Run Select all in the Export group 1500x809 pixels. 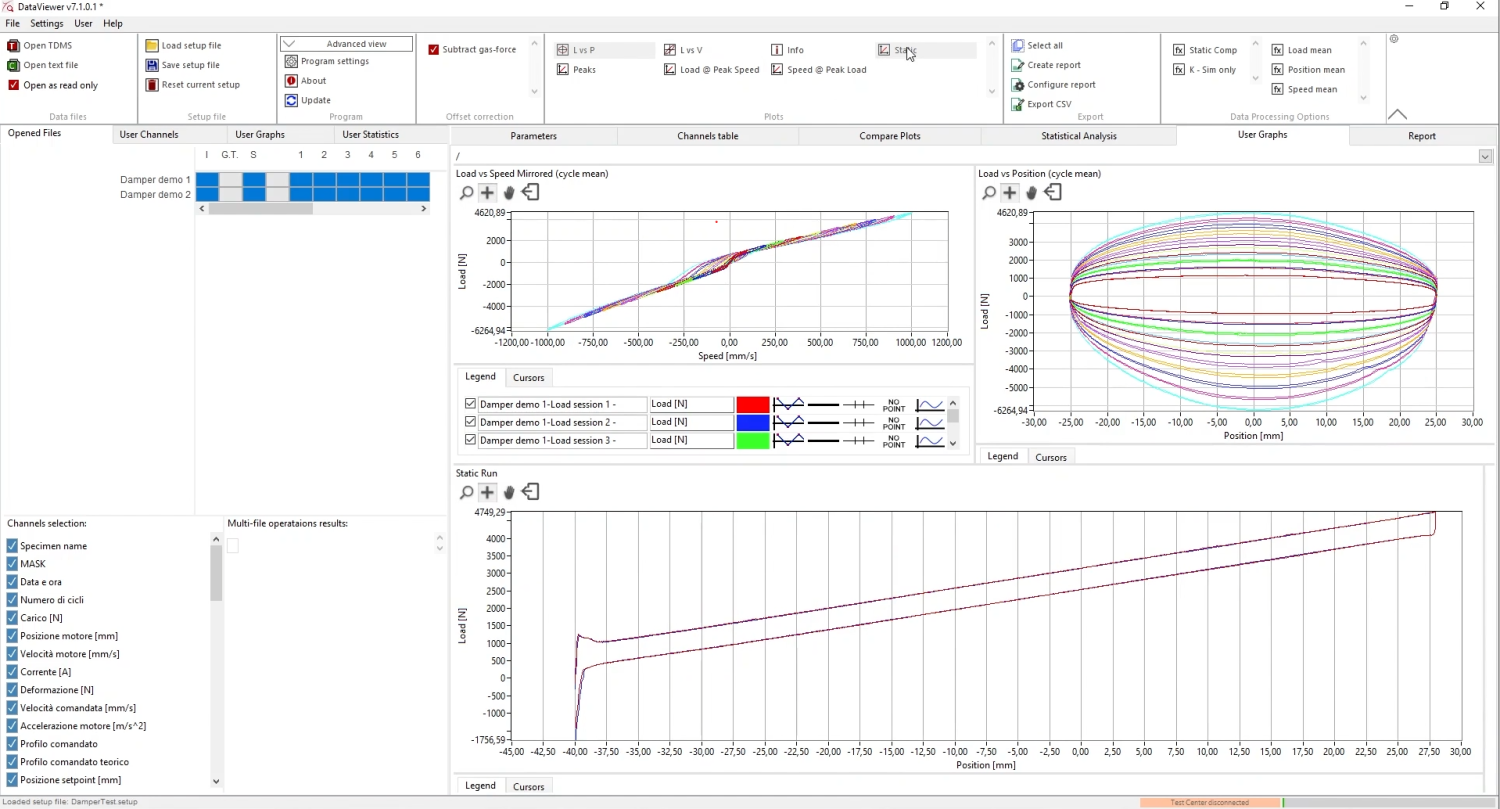(1043, 45)
